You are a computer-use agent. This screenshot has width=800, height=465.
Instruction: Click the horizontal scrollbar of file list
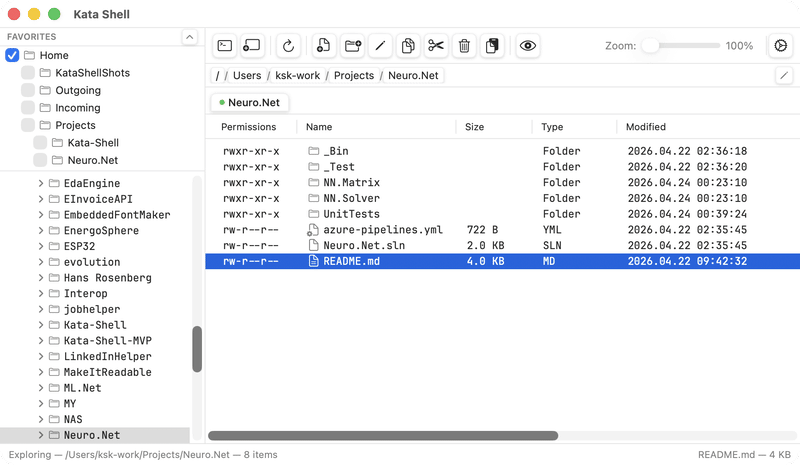click(383, 436)
